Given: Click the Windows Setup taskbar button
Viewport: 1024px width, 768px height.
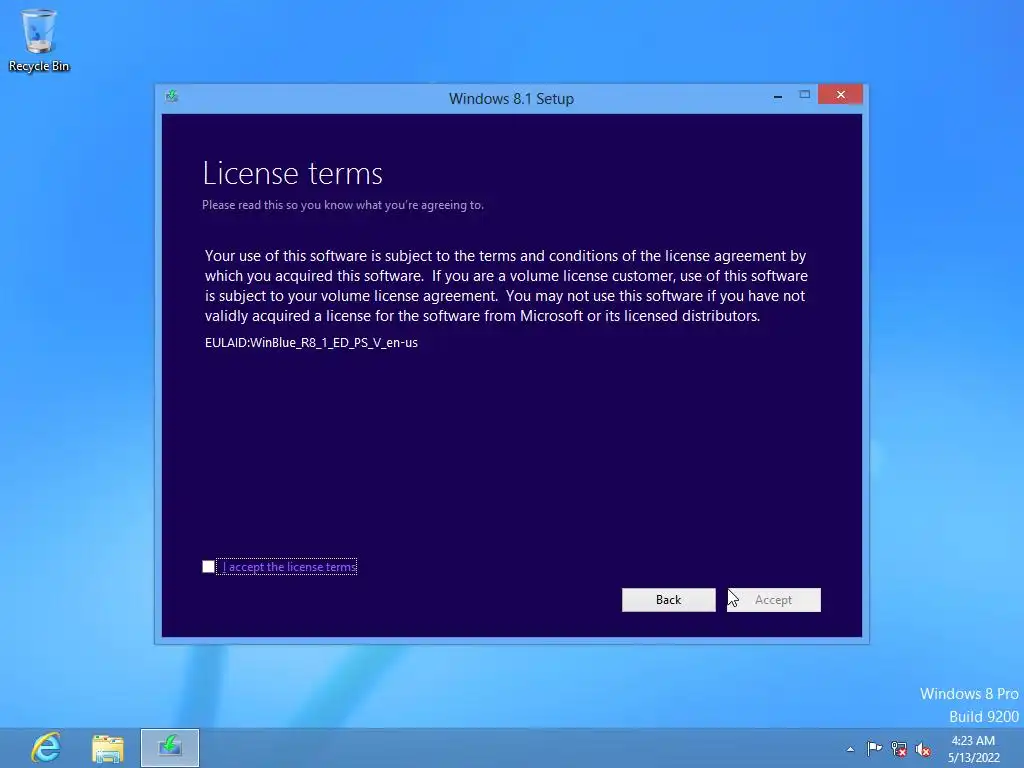Looking at the screenshot, I should [x=170, y=748].
